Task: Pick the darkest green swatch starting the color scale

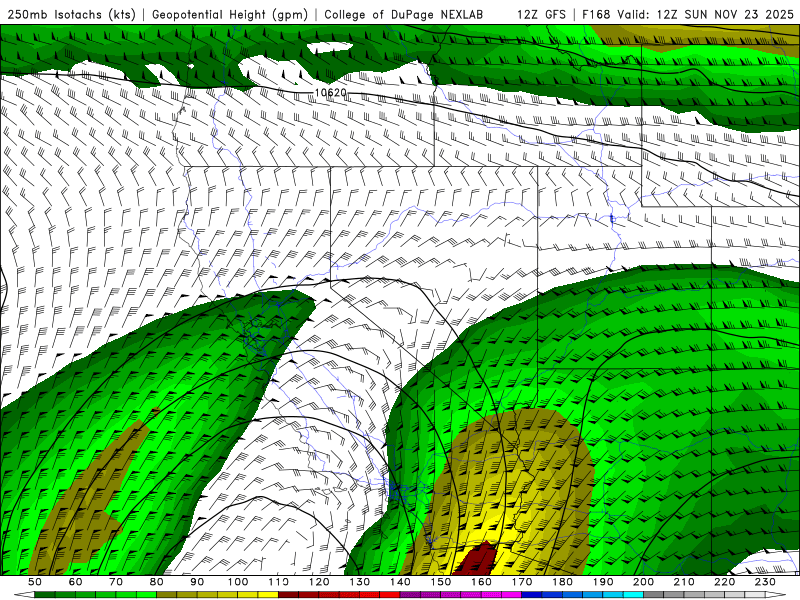Action: coord(45,595)
